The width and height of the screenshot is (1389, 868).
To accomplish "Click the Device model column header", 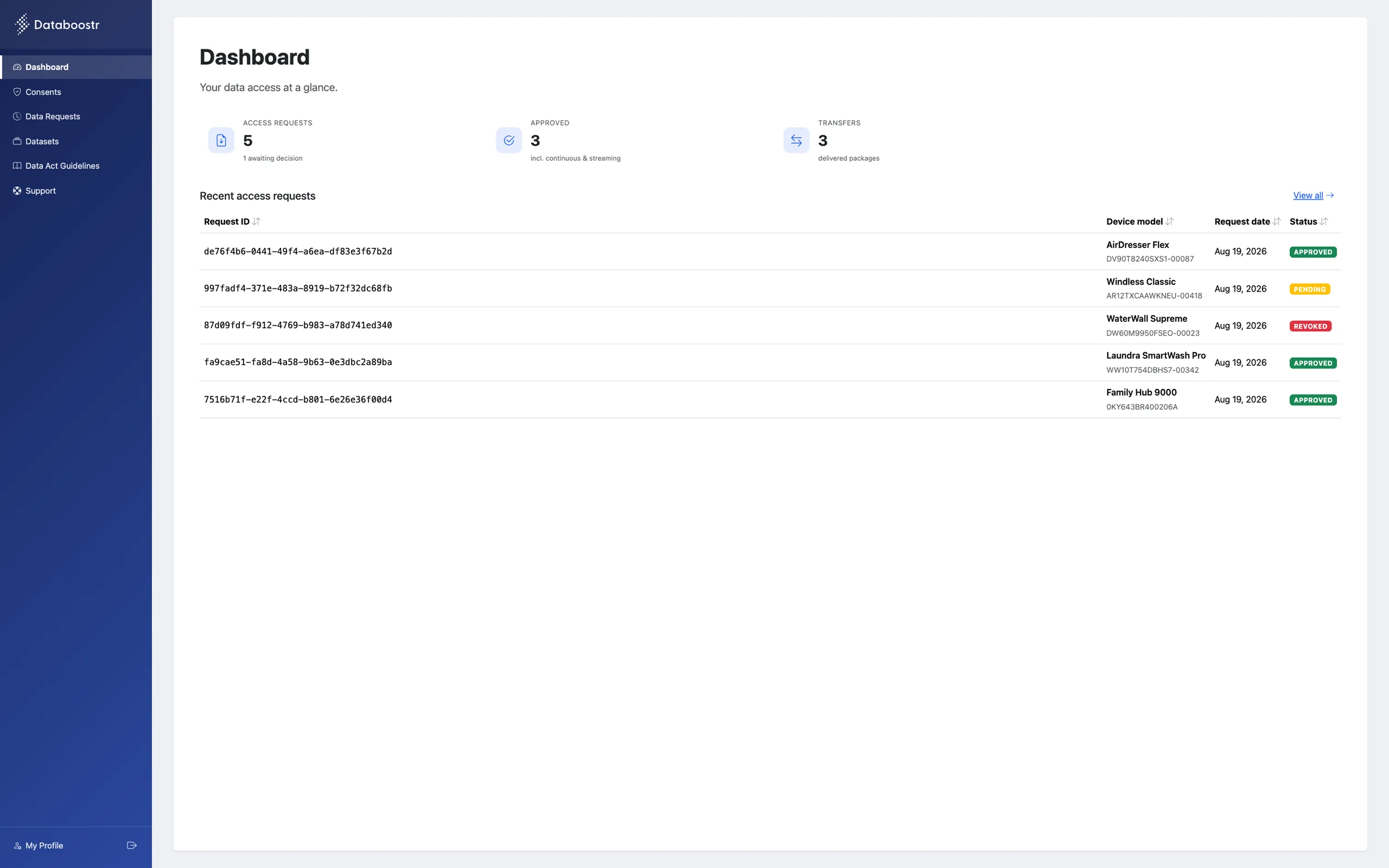I will click(x=1134, y=221).
